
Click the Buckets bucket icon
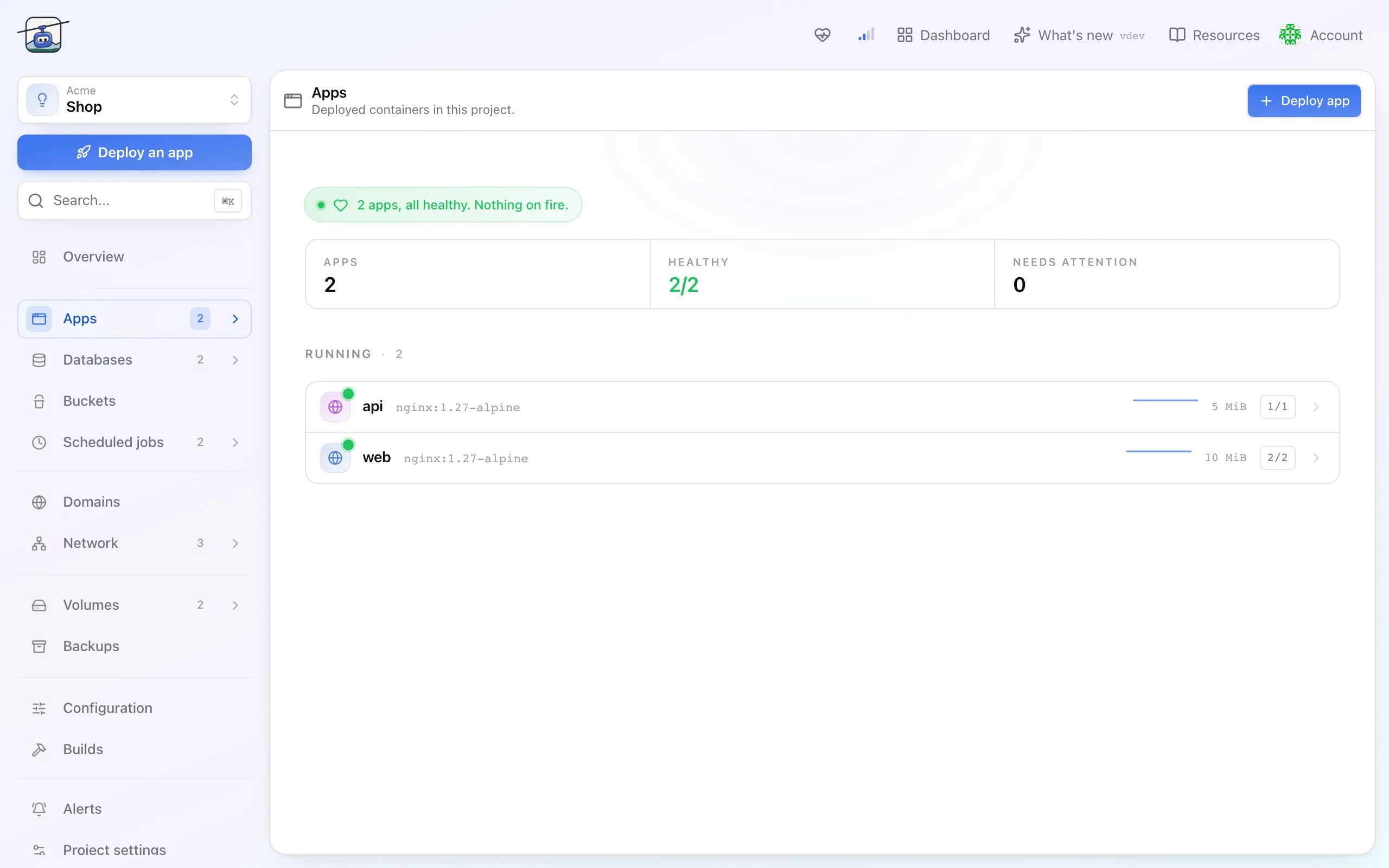click(x=39, y=401)
